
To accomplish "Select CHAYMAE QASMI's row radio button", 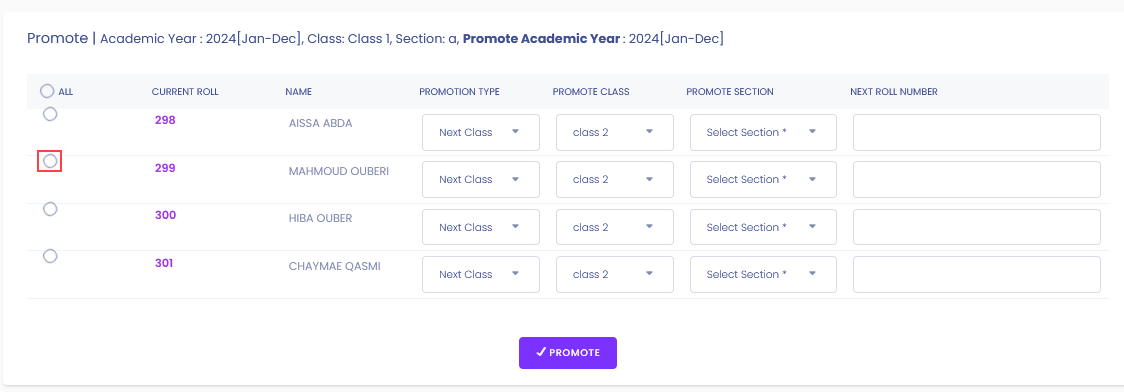I will (x=50, y=256).
